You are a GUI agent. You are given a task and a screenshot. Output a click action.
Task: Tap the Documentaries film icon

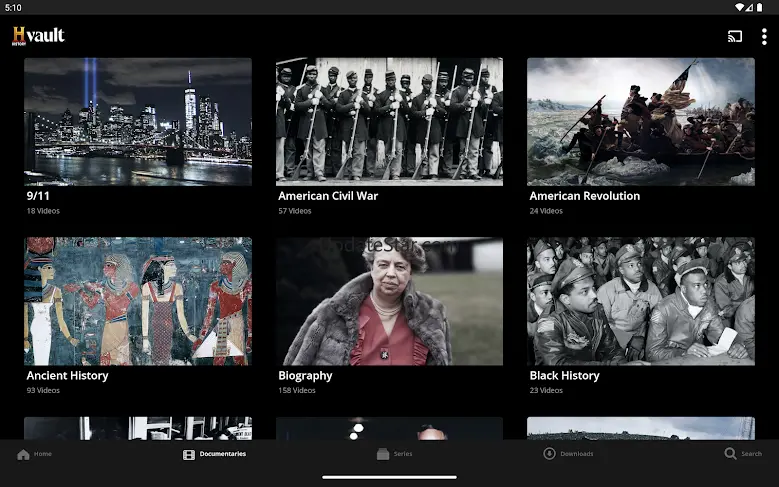tap(189, 454)
